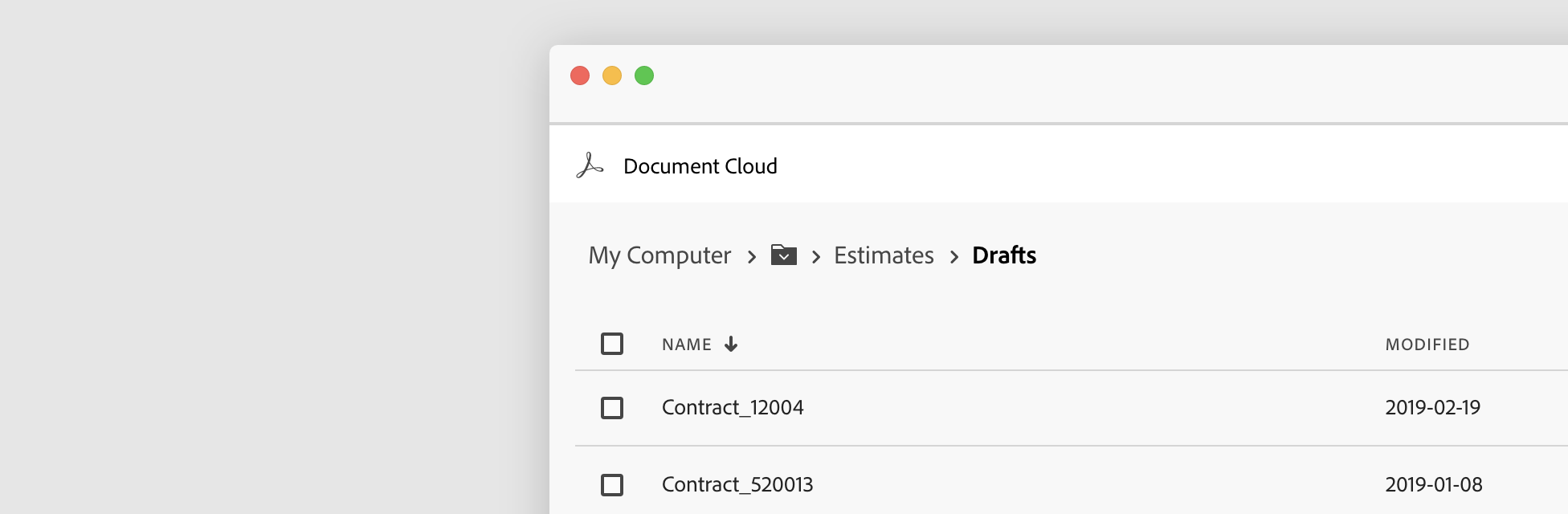Image resolution: width=1568 pixels, height=514 pixels.
Task: Open the Contract_12004 file
Action: click(733, 408)
